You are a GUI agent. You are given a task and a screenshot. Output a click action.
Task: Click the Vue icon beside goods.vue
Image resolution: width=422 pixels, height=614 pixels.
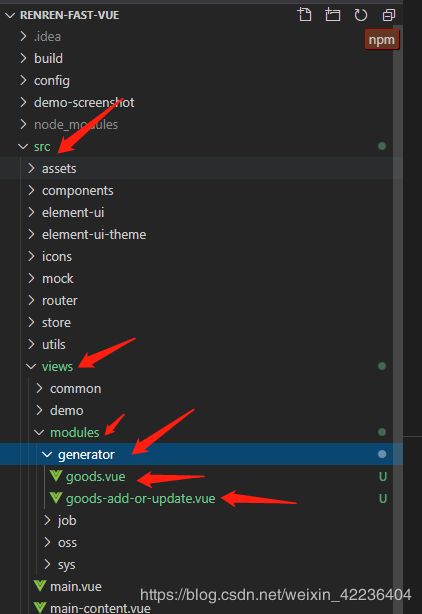click(x=56, y=476)
